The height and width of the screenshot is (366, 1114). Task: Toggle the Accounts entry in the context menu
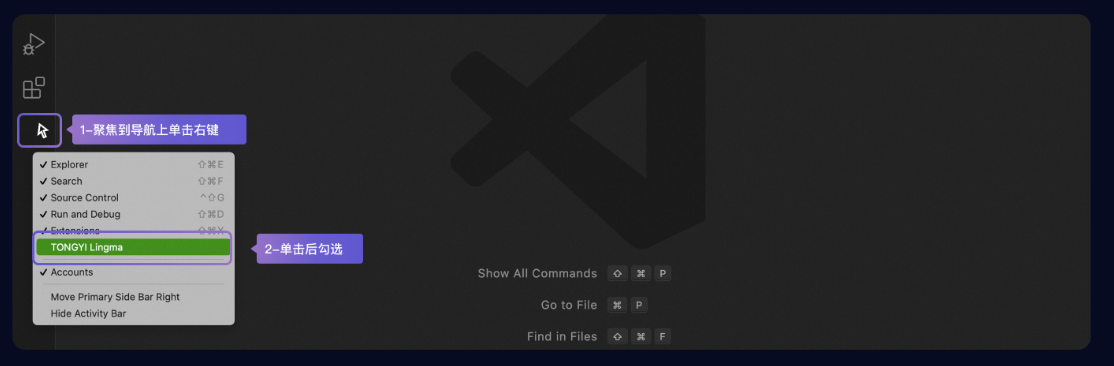134,272
